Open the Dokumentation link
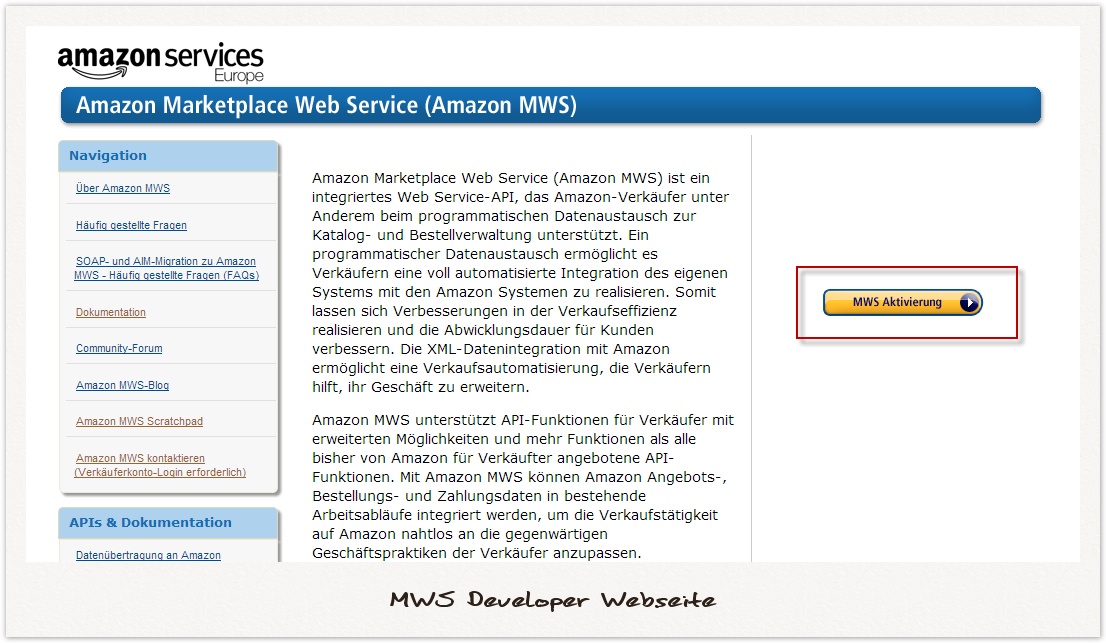This screenshot has height=643, width=1106. tap(110, 312)
